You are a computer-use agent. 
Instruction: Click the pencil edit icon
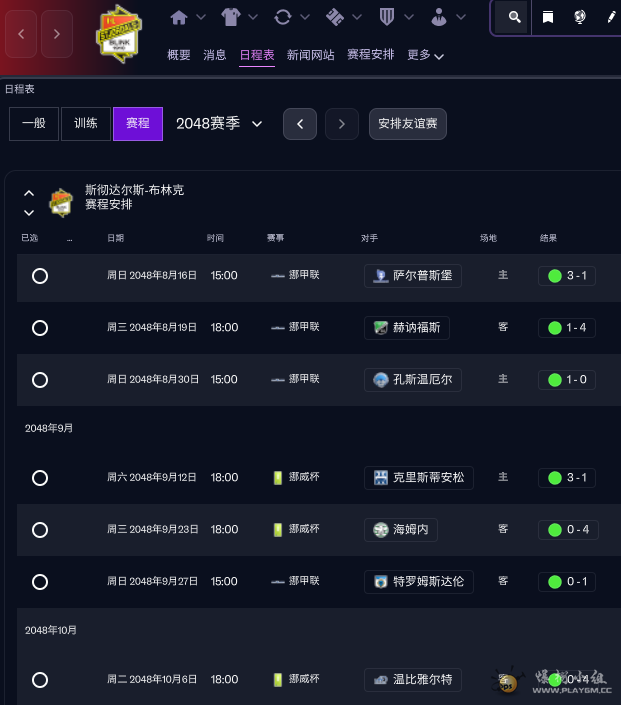pyautogui.click(x=611, y=18)
